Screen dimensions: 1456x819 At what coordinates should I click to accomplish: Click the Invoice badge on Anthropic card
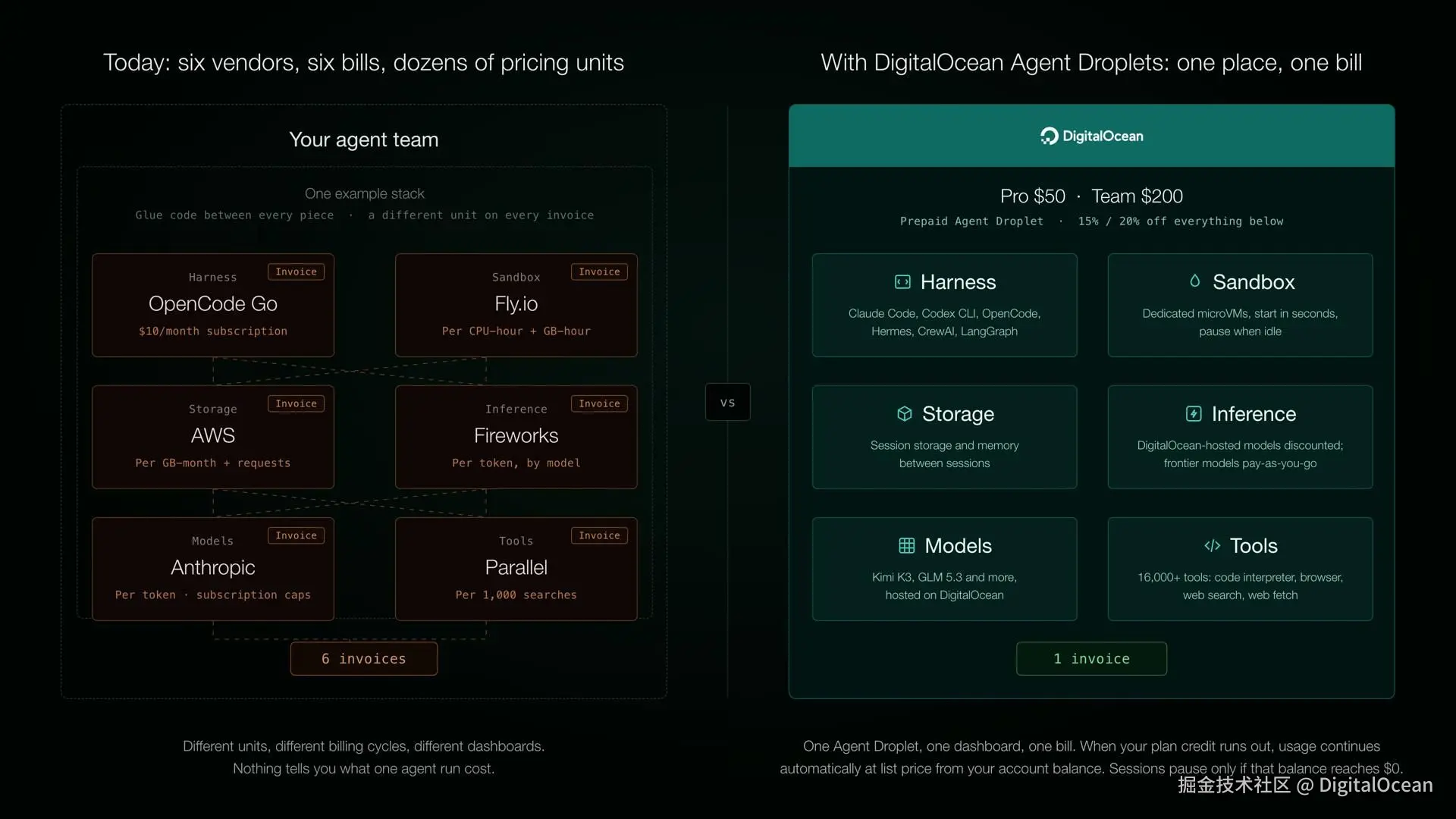296,535
